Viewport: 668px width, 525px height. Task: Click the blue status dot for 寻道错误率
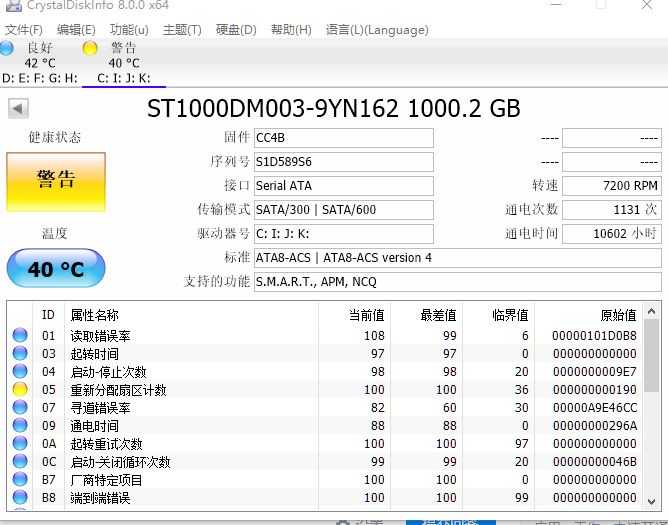click(20, 407)
